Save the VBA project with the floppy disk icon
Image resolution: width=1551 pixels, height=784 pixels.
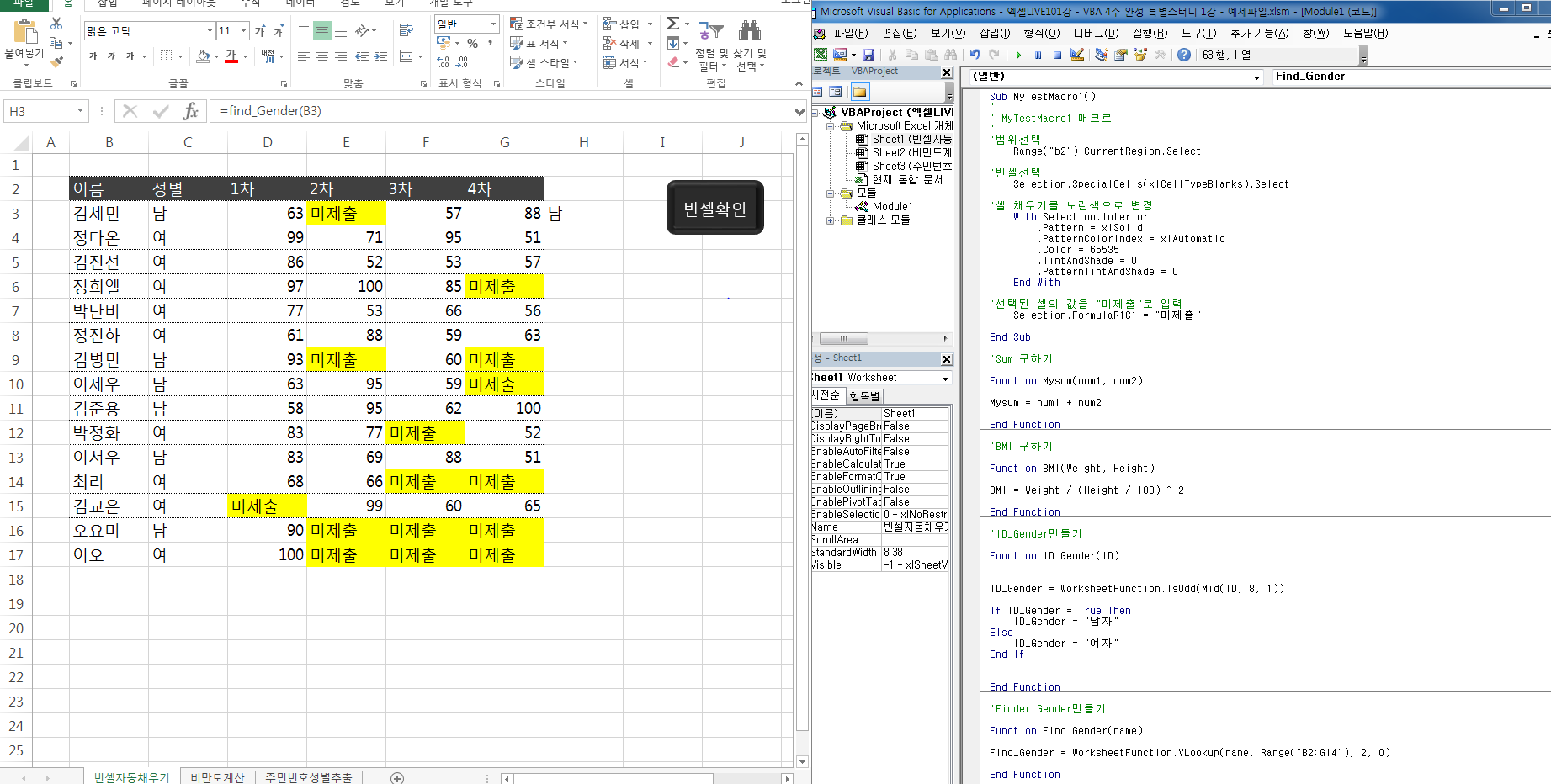[868, 55]
